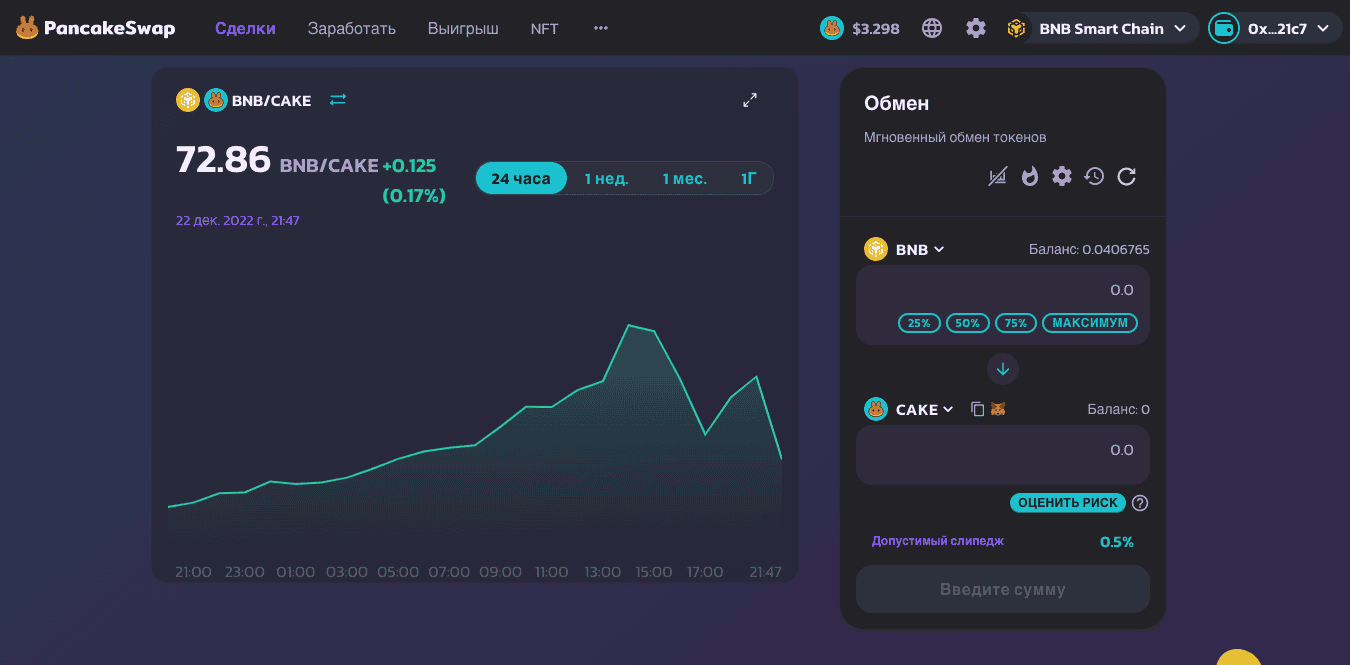
Task: Open the Сделки menu
Action: click(245, 28)
